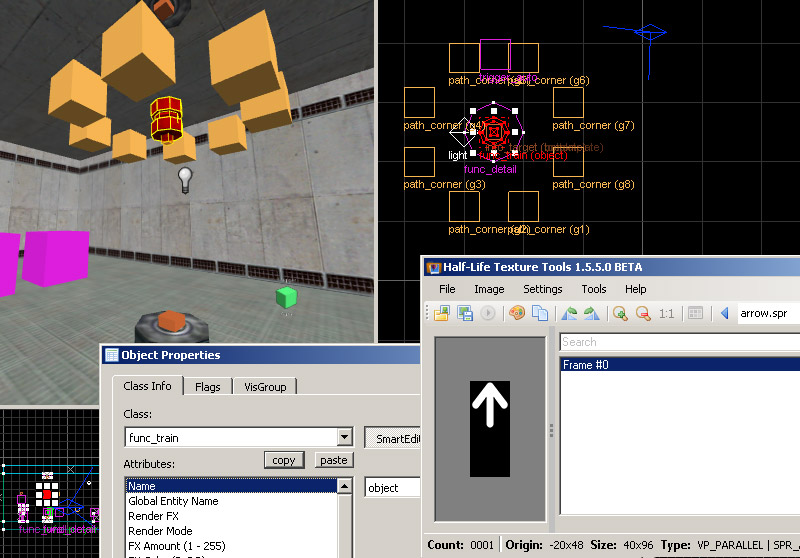
Task: Click the object name value field
Action: [x=393, y=488]
